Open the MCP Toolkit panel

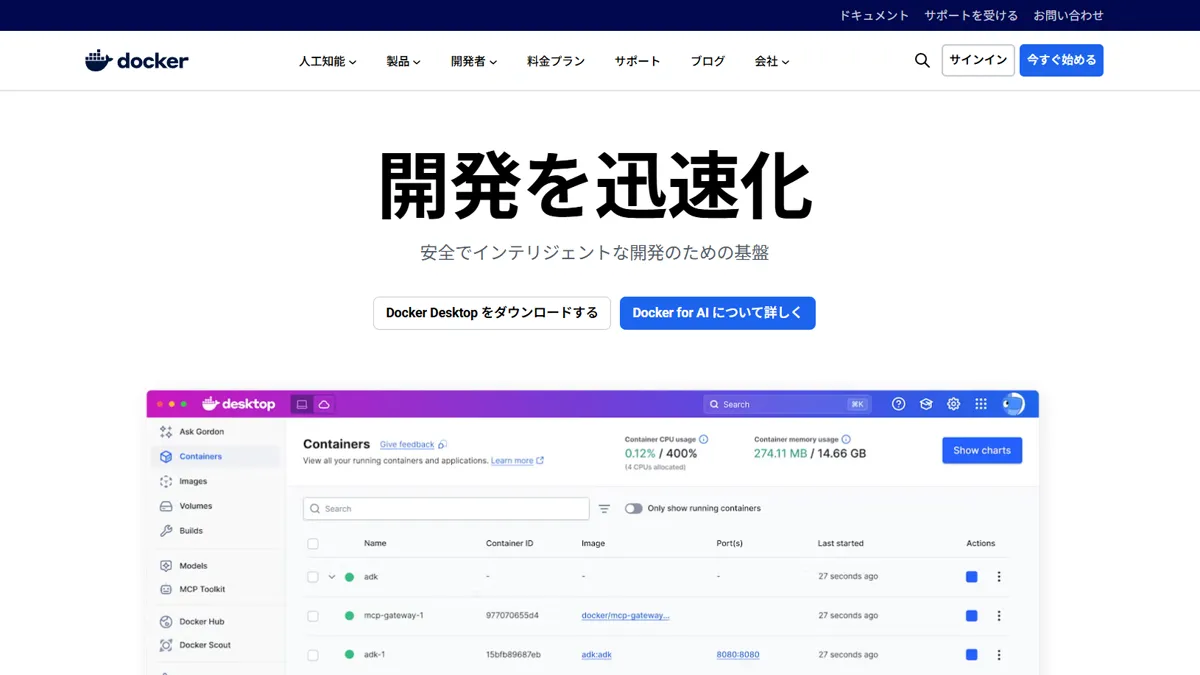pyautogui.click(x=203, y=589)
